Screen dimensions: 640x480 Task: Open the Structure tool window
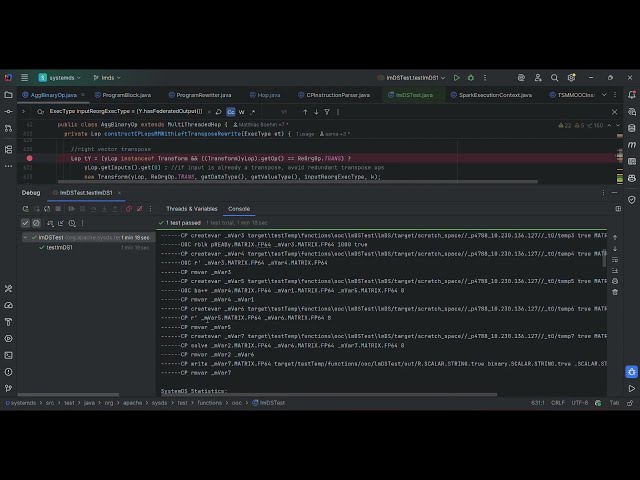8,149
